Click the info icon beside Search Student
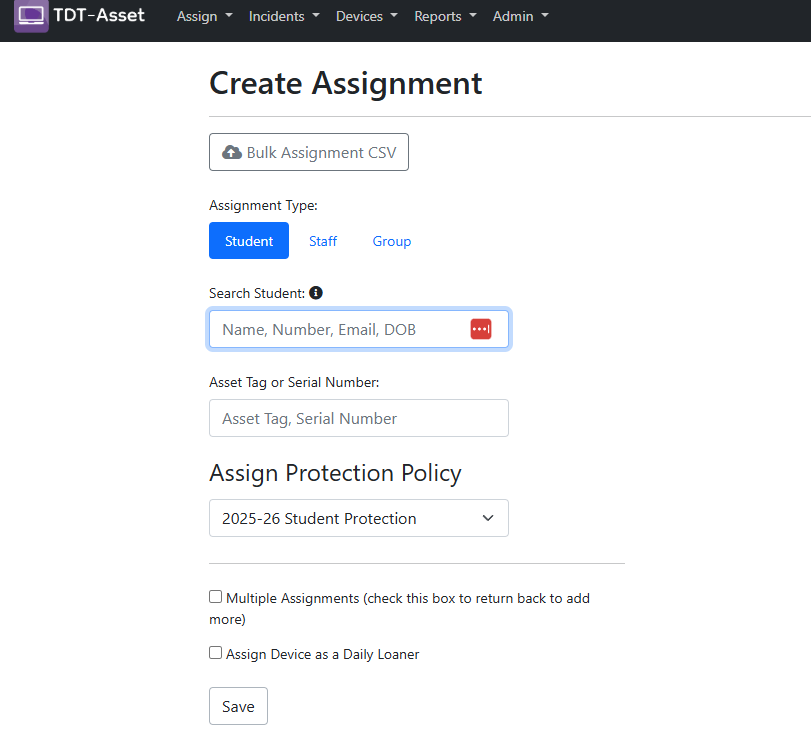This screenshot has height=753, width=811. coord(316,293)
